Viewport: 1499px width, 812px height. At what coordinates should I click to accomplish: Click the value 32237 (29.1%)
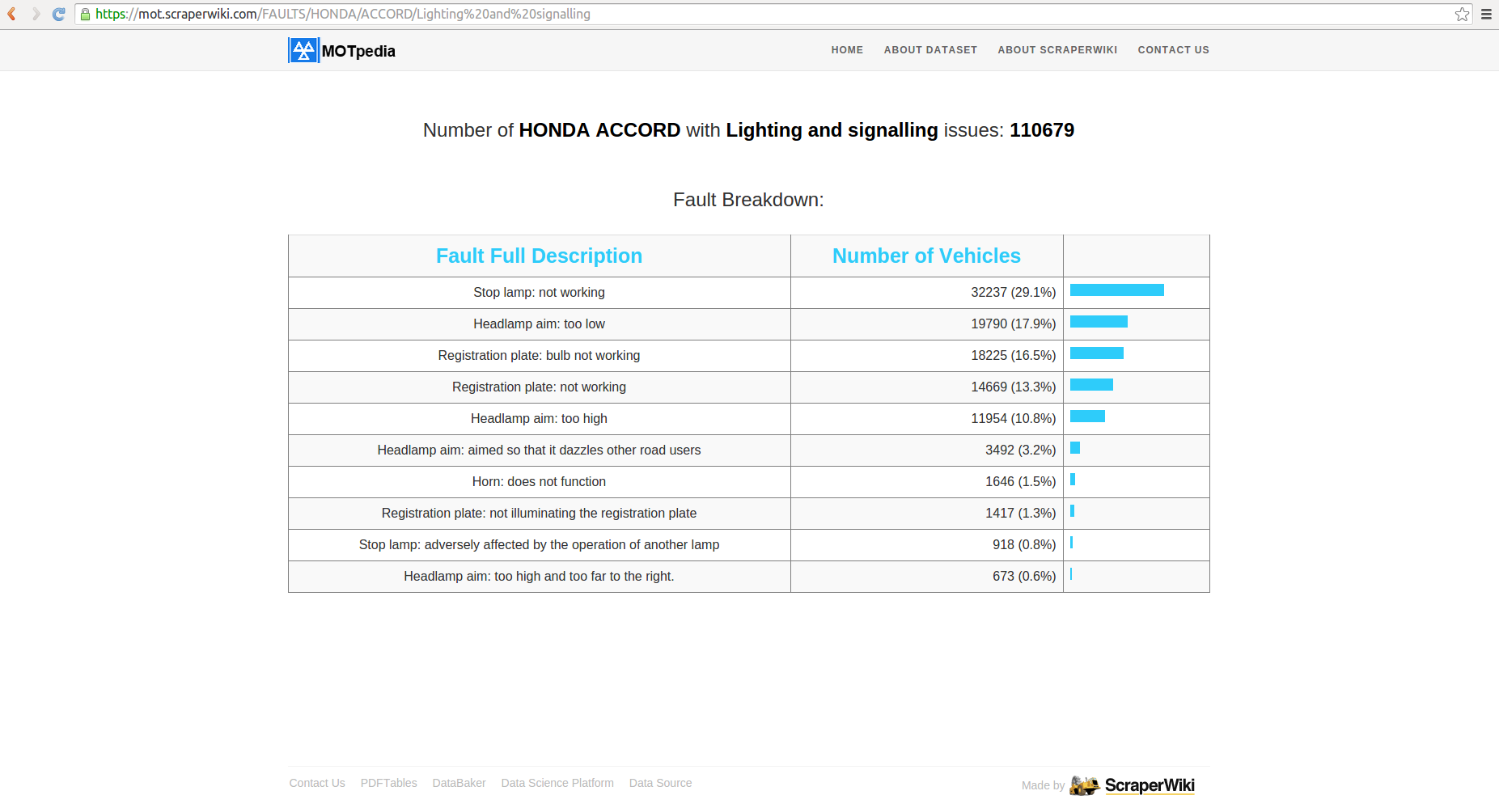click(1013, 292)
